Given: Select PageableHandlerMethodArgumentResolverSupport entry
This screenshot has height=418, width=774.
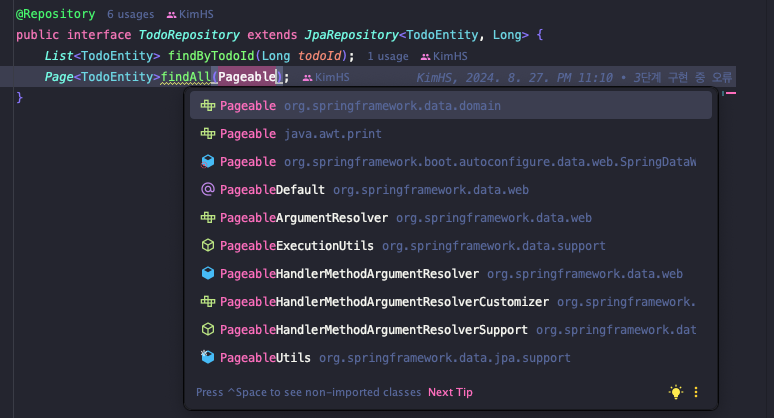Looking at the screenshot, I should [x=451, y=330].
